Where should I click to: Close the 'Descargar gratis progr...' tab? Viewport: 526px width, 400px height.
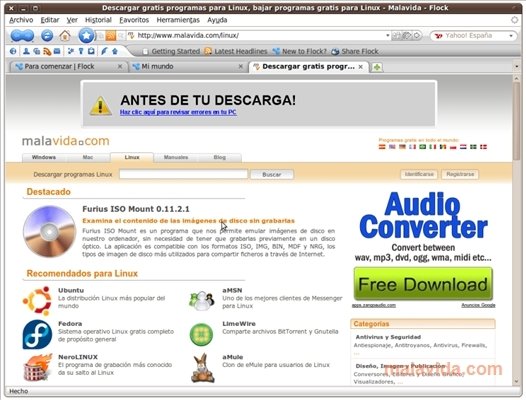361,67
